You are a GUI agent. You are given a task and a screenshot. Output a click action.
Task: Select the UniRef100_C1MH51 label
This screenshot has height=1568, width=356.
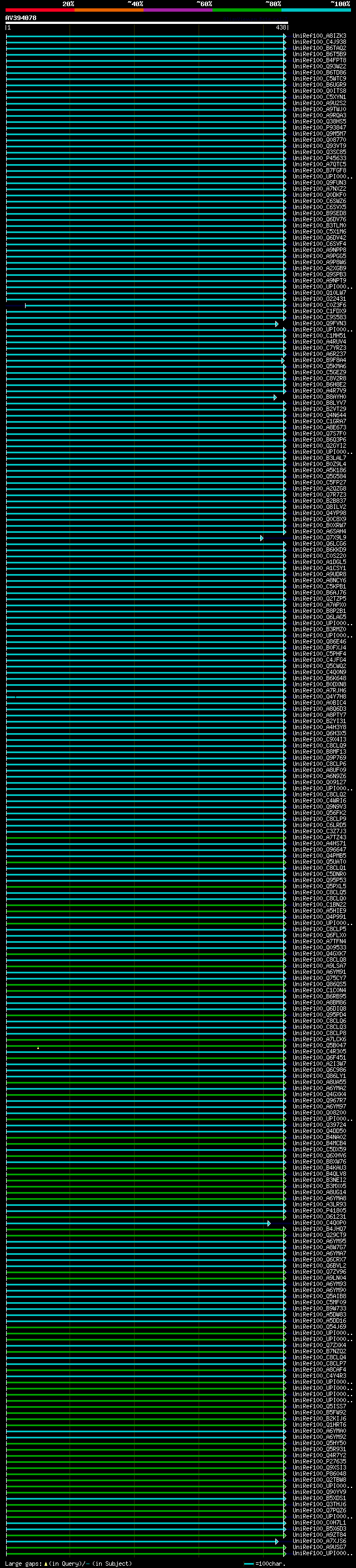click(319, 336)
